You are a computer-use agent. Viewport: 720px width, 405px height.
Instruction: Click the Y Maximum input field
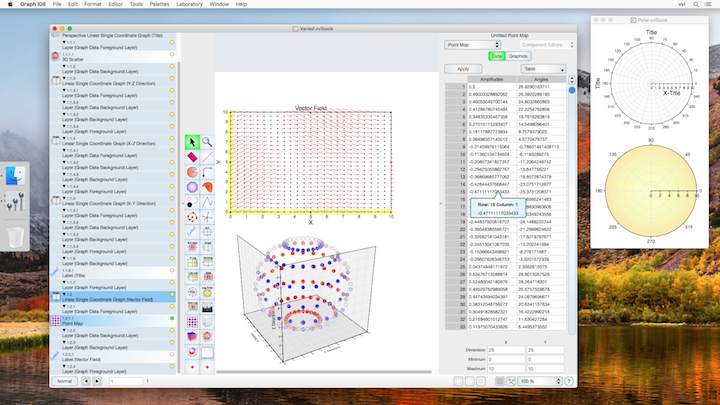[545, 369]
